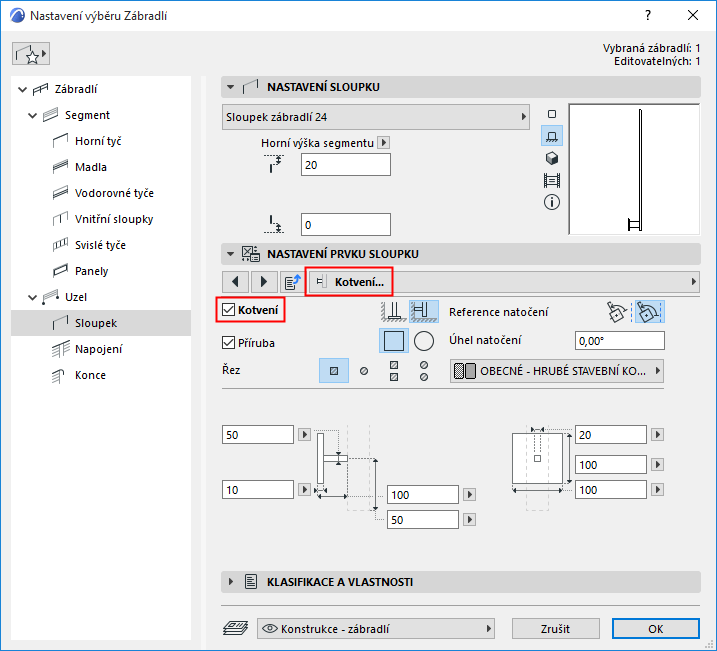
Task: Click bottom offset field showing 0
Action: [x=346, y=224]
